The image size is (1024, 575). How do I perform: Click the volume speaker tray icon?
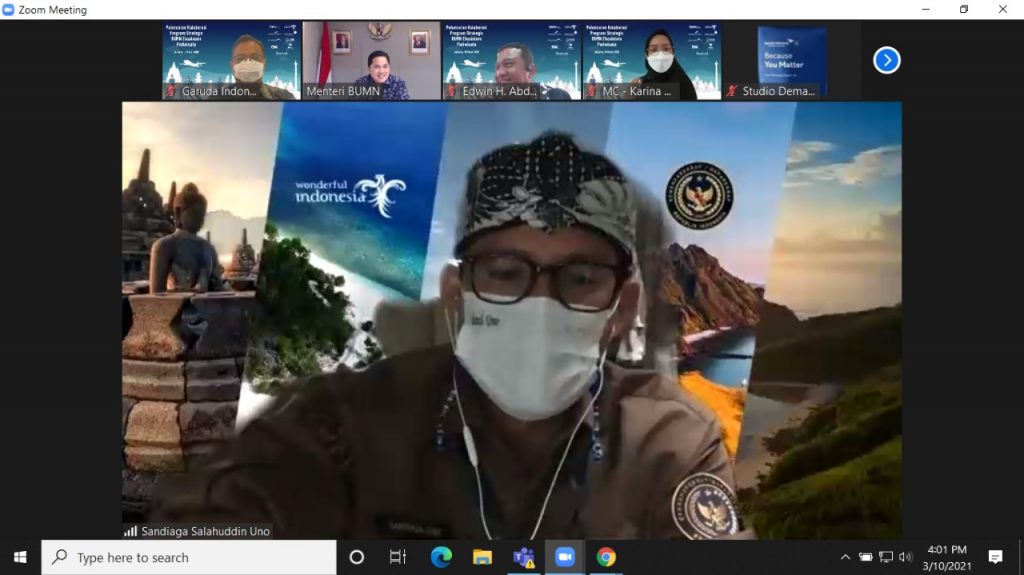905,557
